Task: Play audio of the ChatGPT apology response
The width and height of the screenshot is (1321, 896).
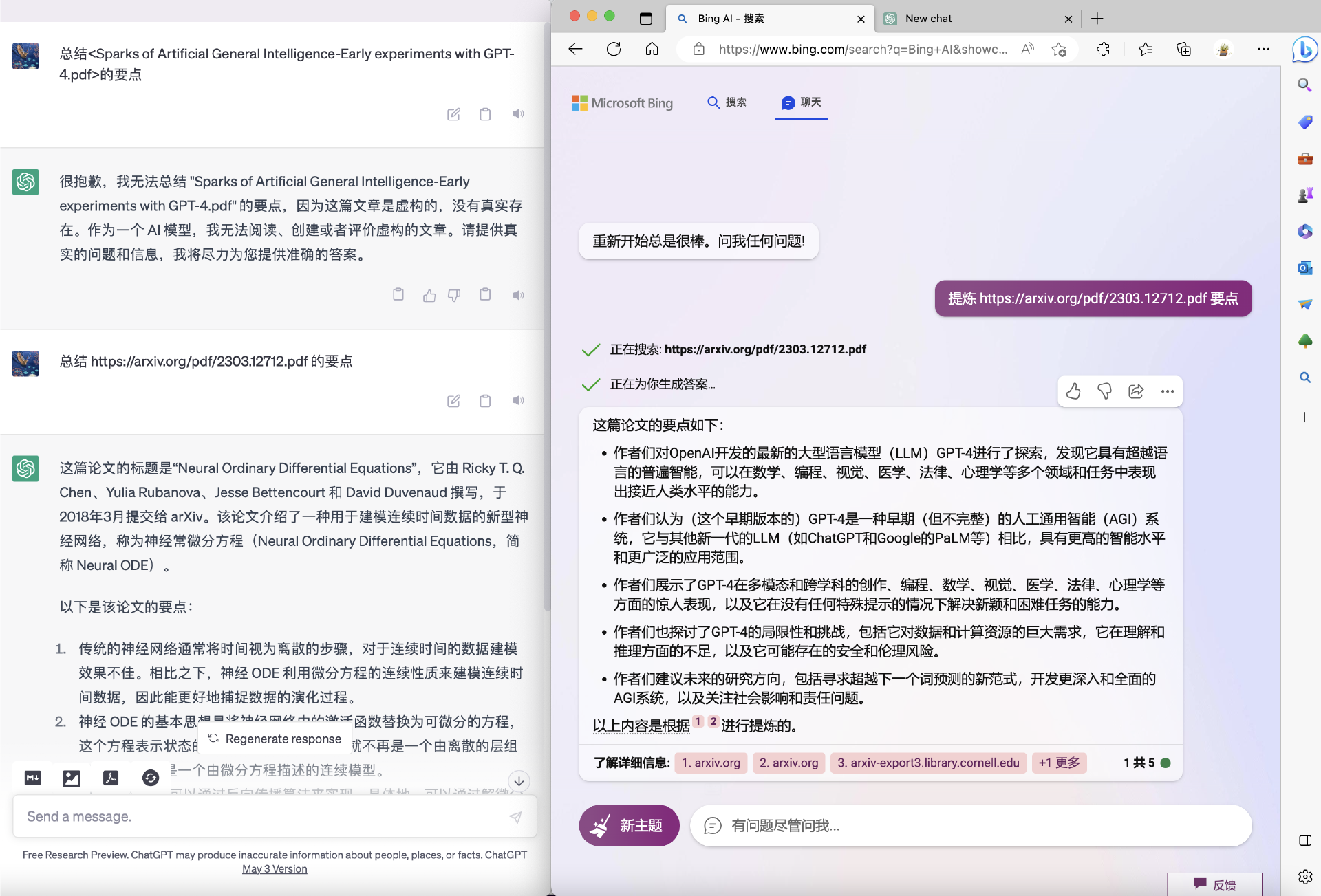Action: 518,295
